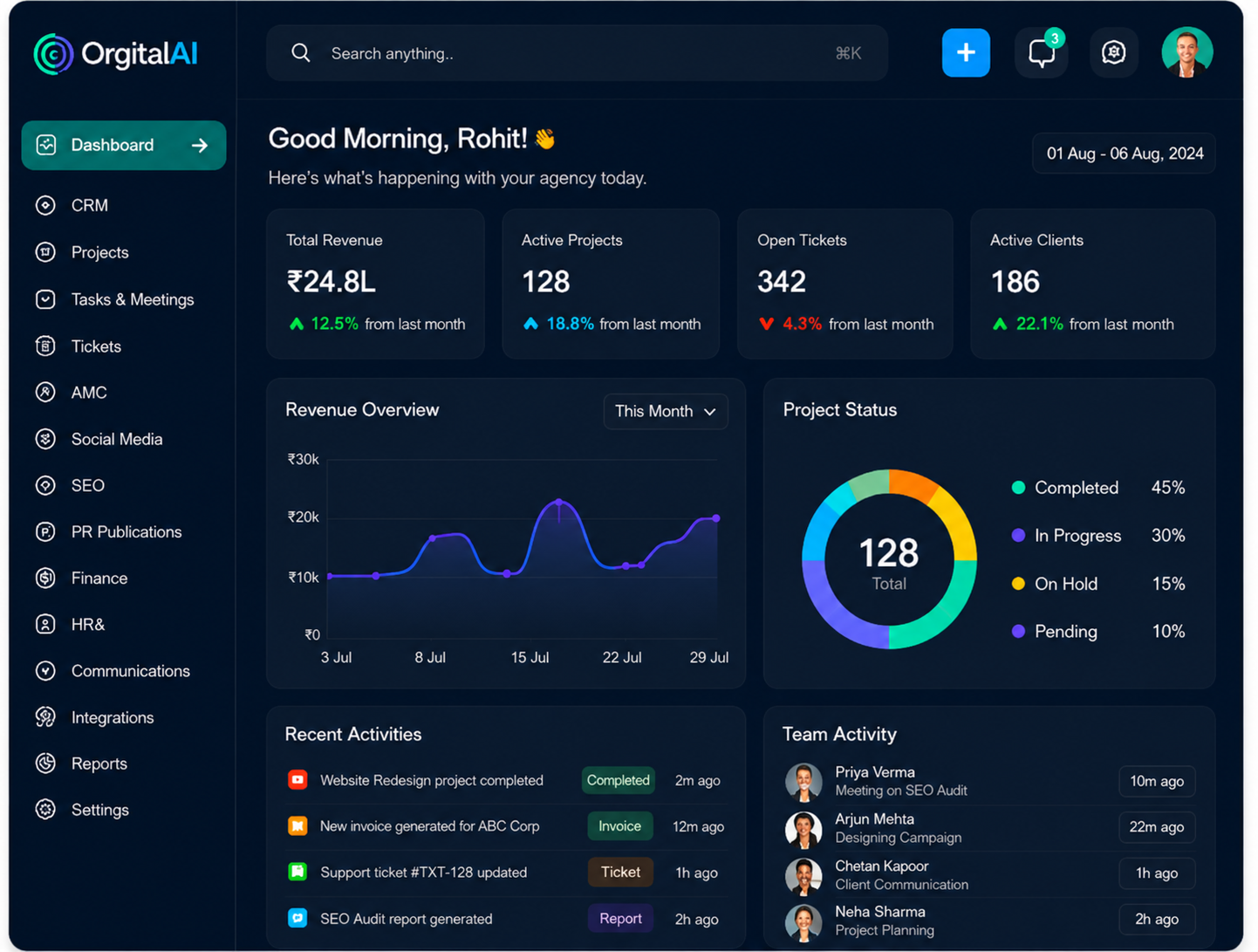The width and height of the screenshot is (1258, 952).
Task: Click the PR Publications sidebar icon
Action: 45,531
